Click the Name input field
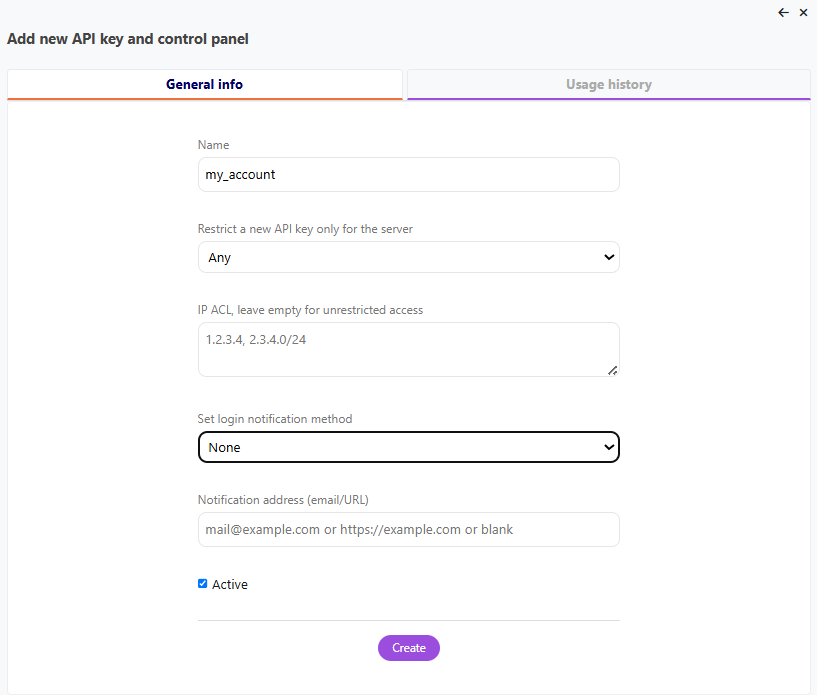This screenshot has width=817, height=695. tap(408, 174)
